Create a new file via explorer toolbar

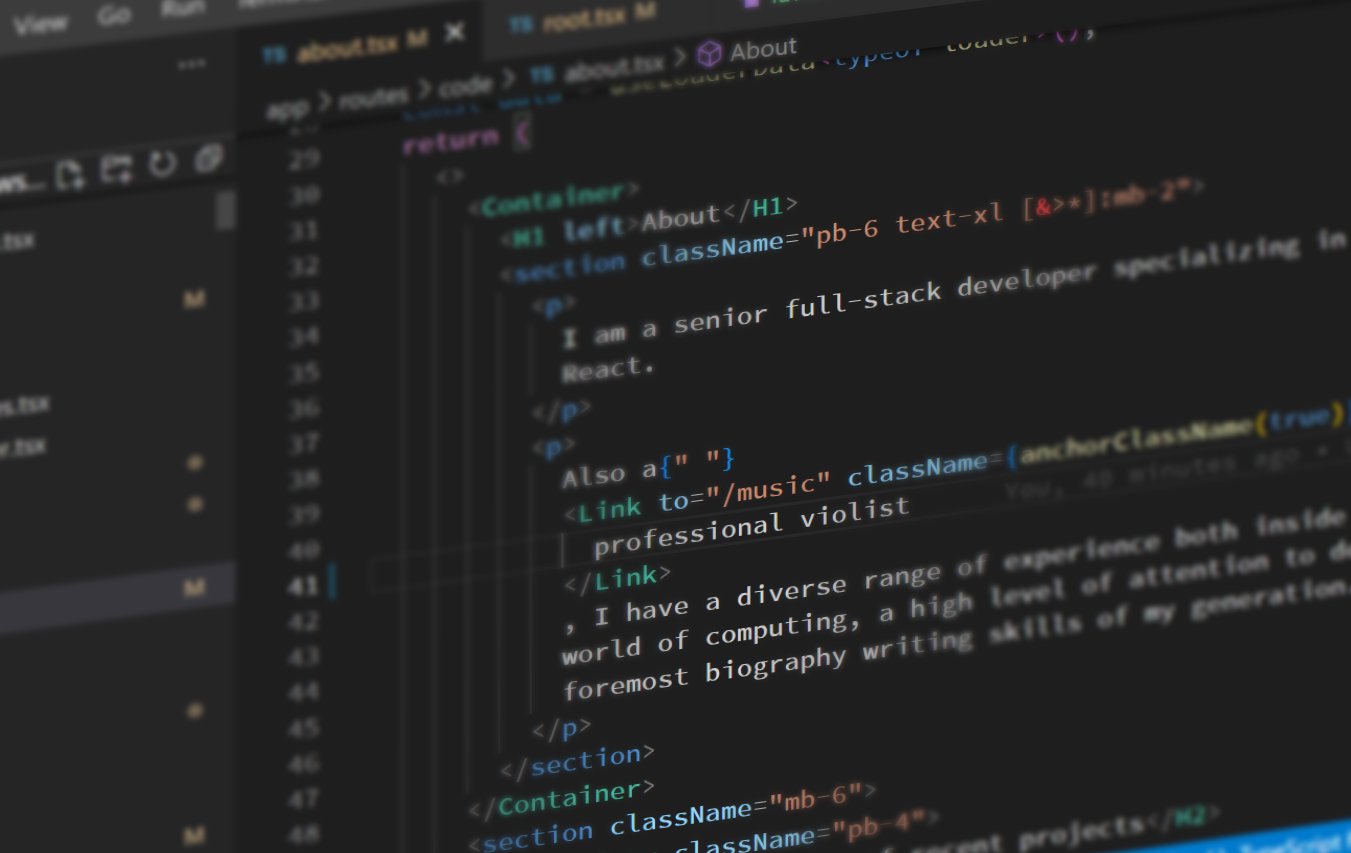point(69,175)
